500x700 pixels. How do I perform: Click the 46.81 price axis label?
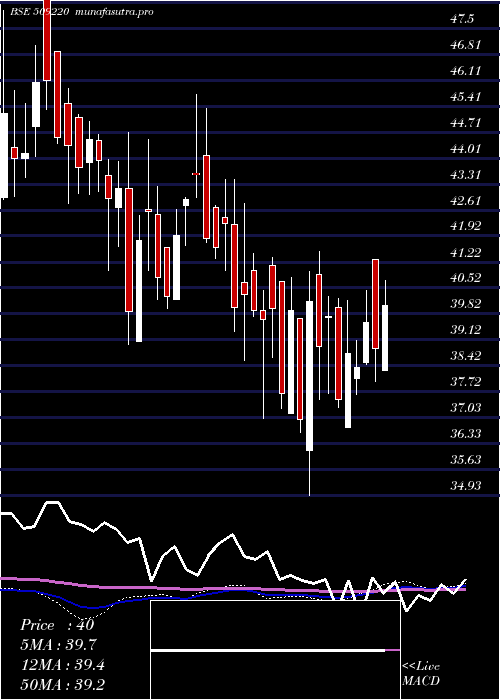click(465, 45)
